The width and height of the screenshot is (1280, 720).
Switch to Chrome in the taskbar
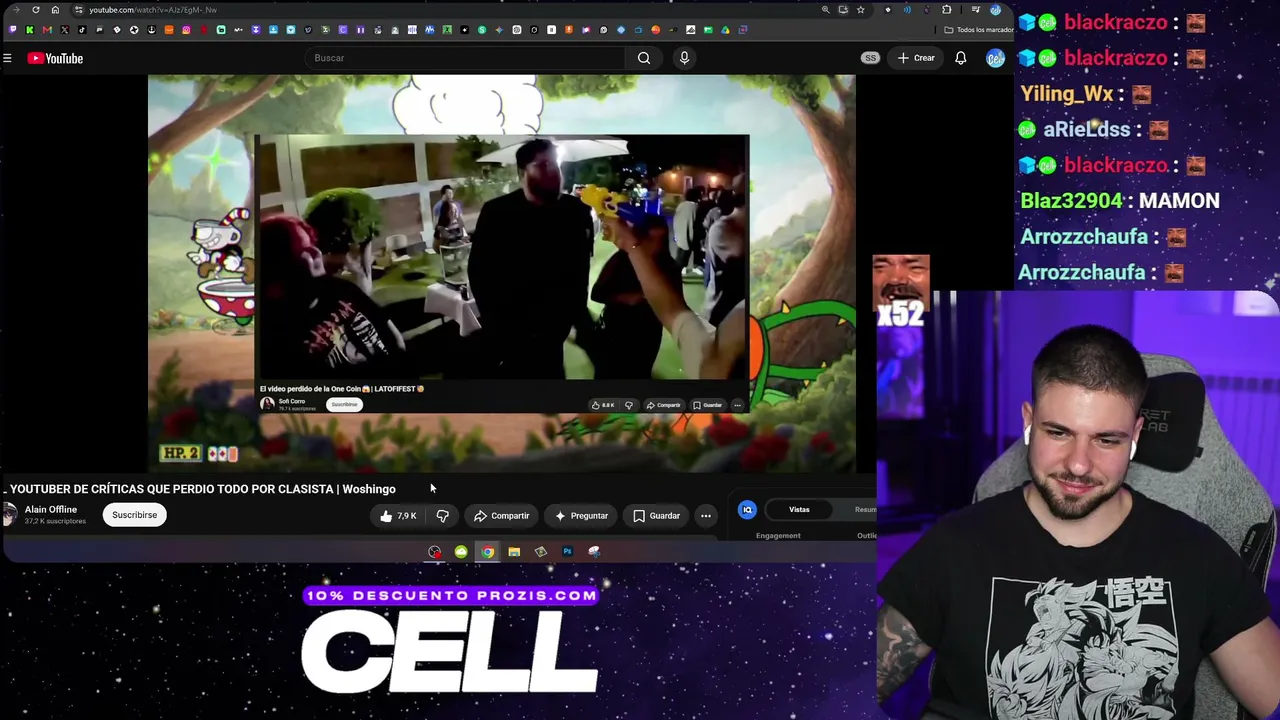click(x=487, y=552)
